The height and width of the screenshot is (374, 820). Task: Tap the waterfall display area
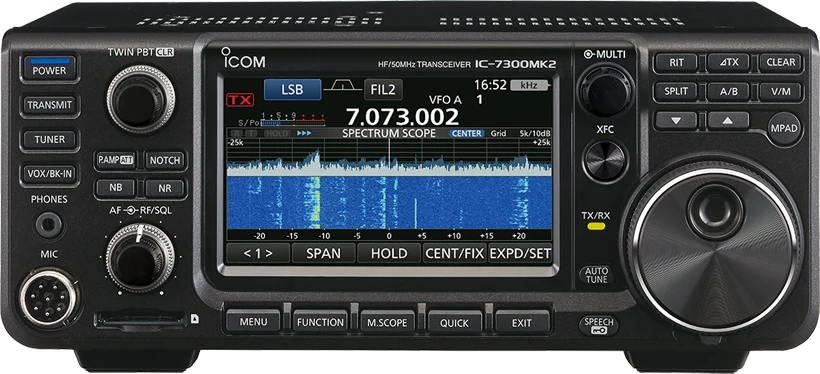pos(389,202)
